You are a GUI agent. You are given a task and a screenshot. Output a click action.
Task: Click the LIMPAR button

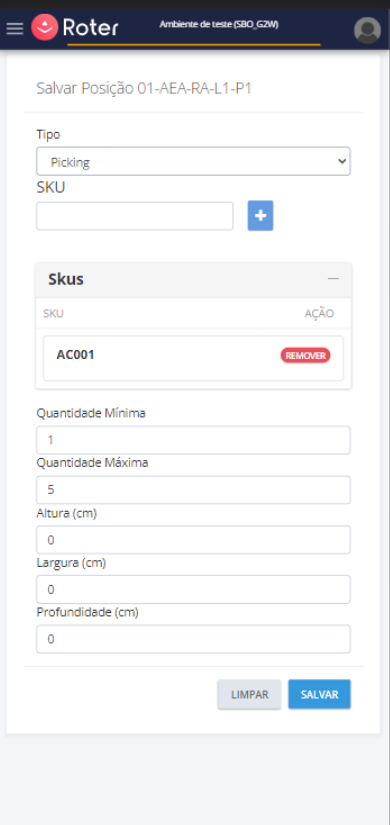pyautogui.click(x=249, y=695)
